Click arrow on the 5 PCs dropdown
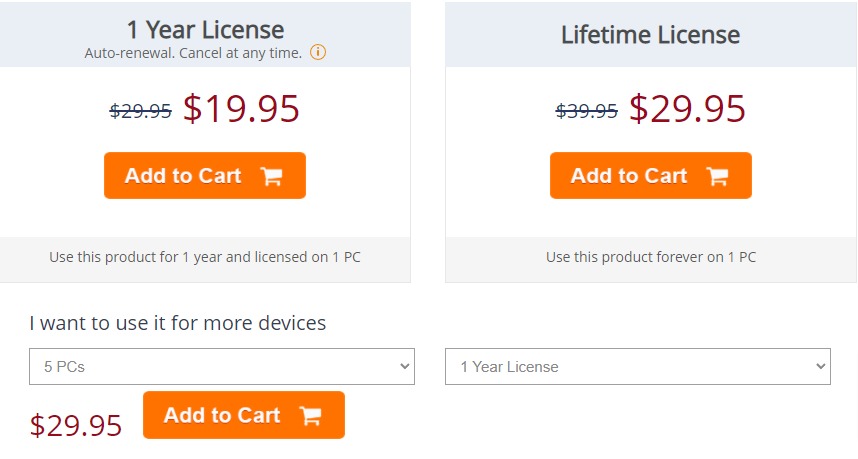 tap(404, 367)
